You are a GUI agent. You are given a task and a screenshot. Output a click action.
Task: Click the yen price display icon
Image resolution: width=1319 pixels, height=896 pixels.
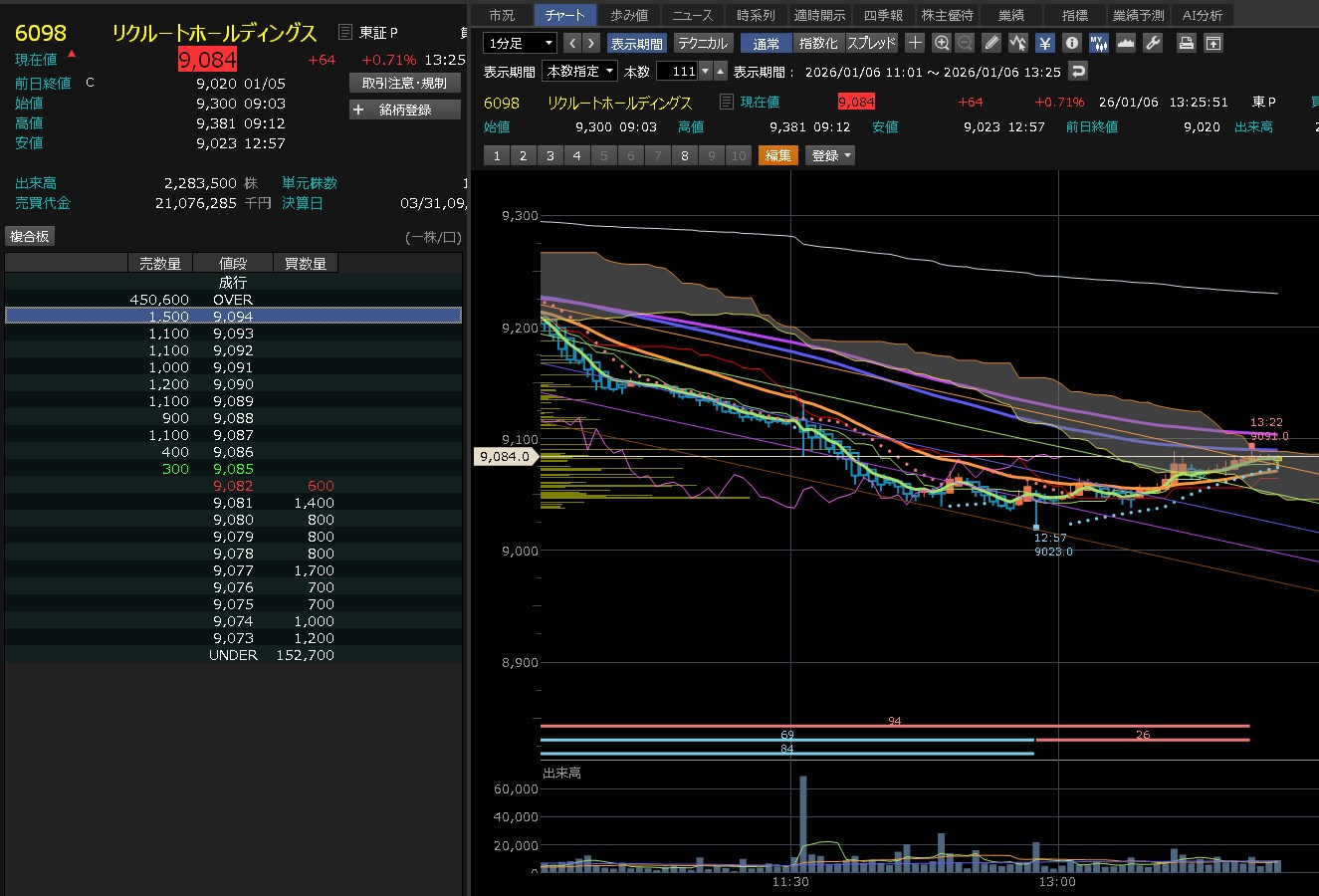coord(1044,43)
